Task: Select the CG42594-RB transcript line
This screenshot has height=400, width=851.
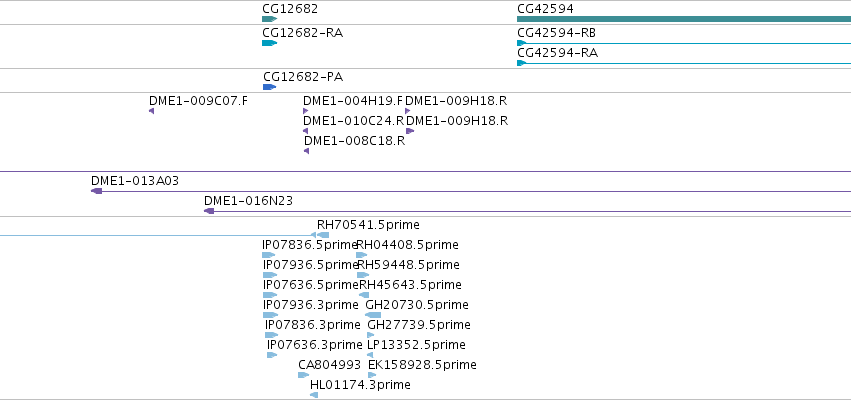Action: coord(684,43)
